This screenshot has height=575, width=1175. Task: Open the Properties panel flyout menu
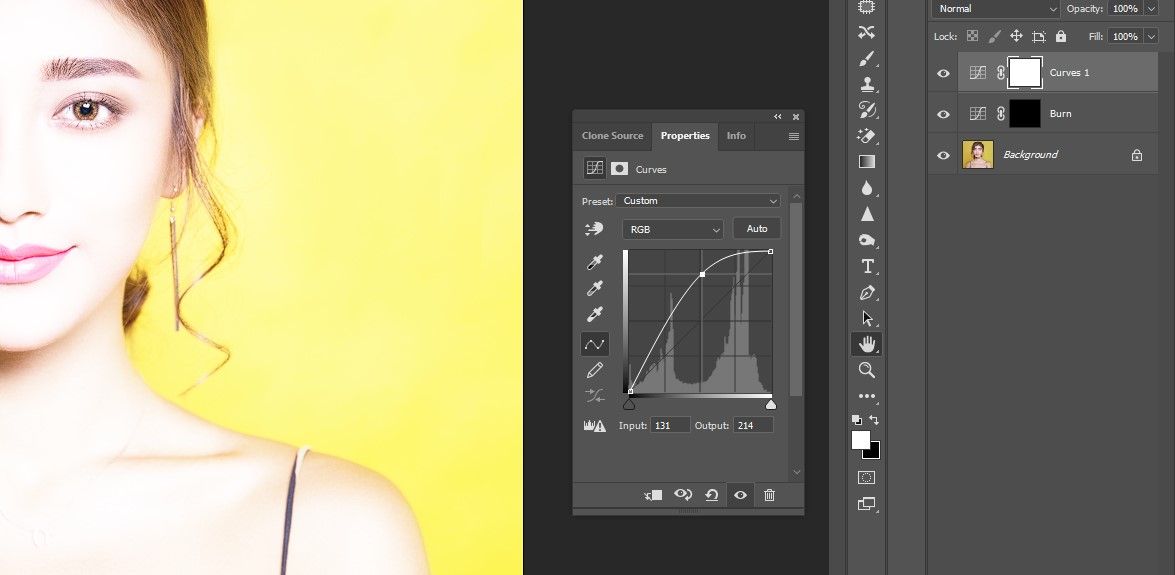tap(794, 136)
